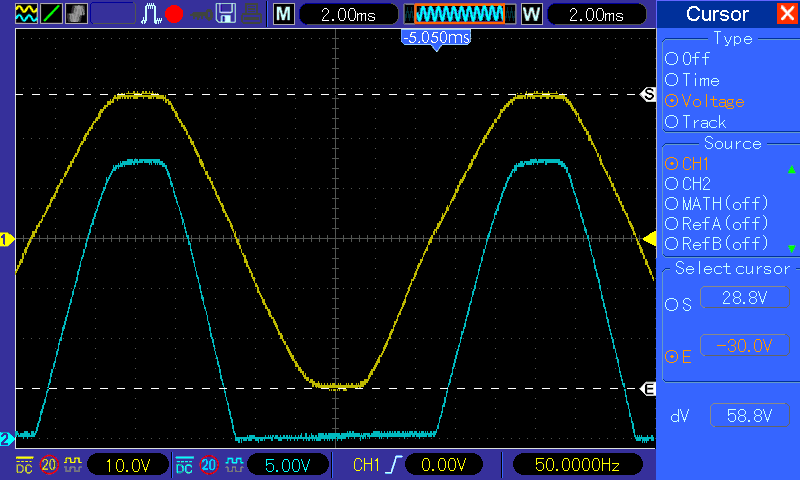Click the source list down arrow
Image resolution: width=800 pixels, height=480 pixels.
pyautogui.click(x=791, y=248)
